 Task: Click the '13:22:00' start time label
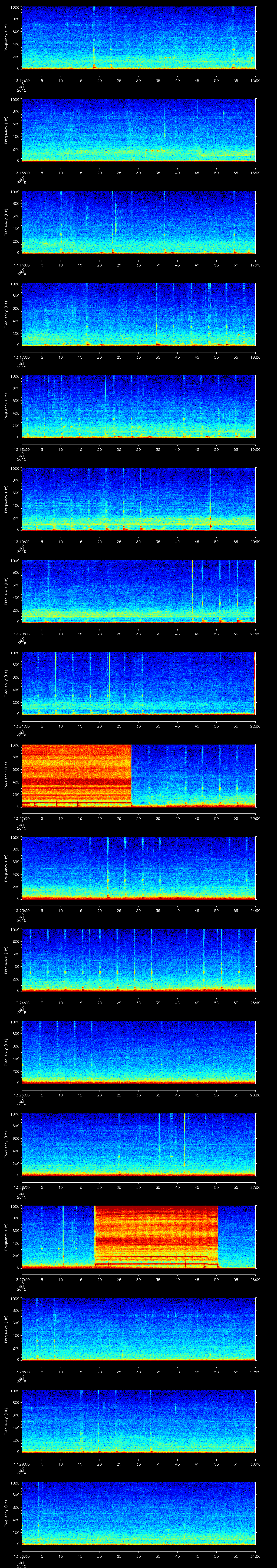[x=22, y=818]
